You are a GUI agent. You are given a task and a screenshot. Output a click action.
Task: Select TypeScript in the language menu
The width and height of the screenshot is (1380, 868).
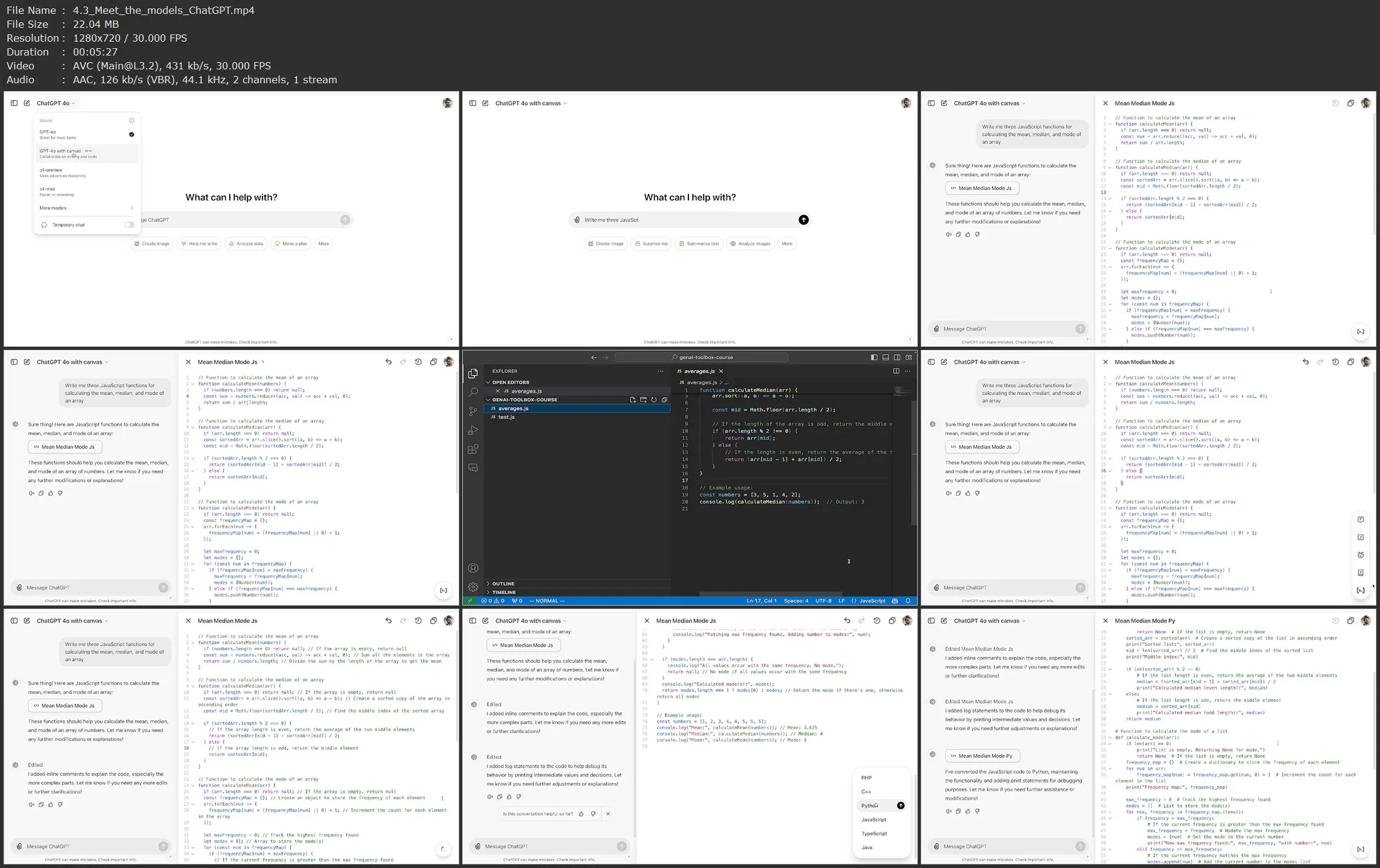[x=882, y=834]
